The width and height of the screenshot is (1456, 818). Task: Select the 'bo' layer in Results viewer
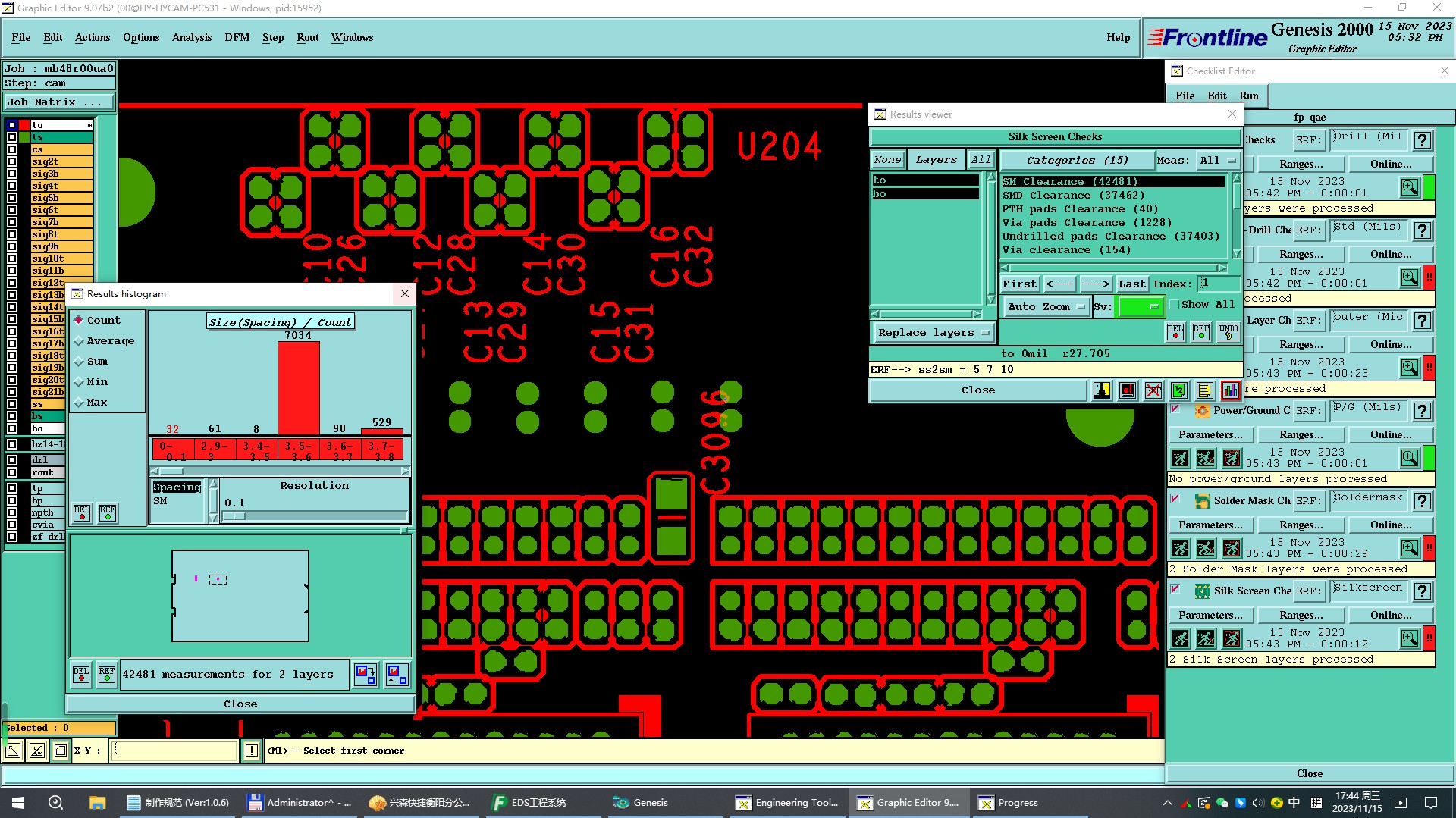pos(925,194)
